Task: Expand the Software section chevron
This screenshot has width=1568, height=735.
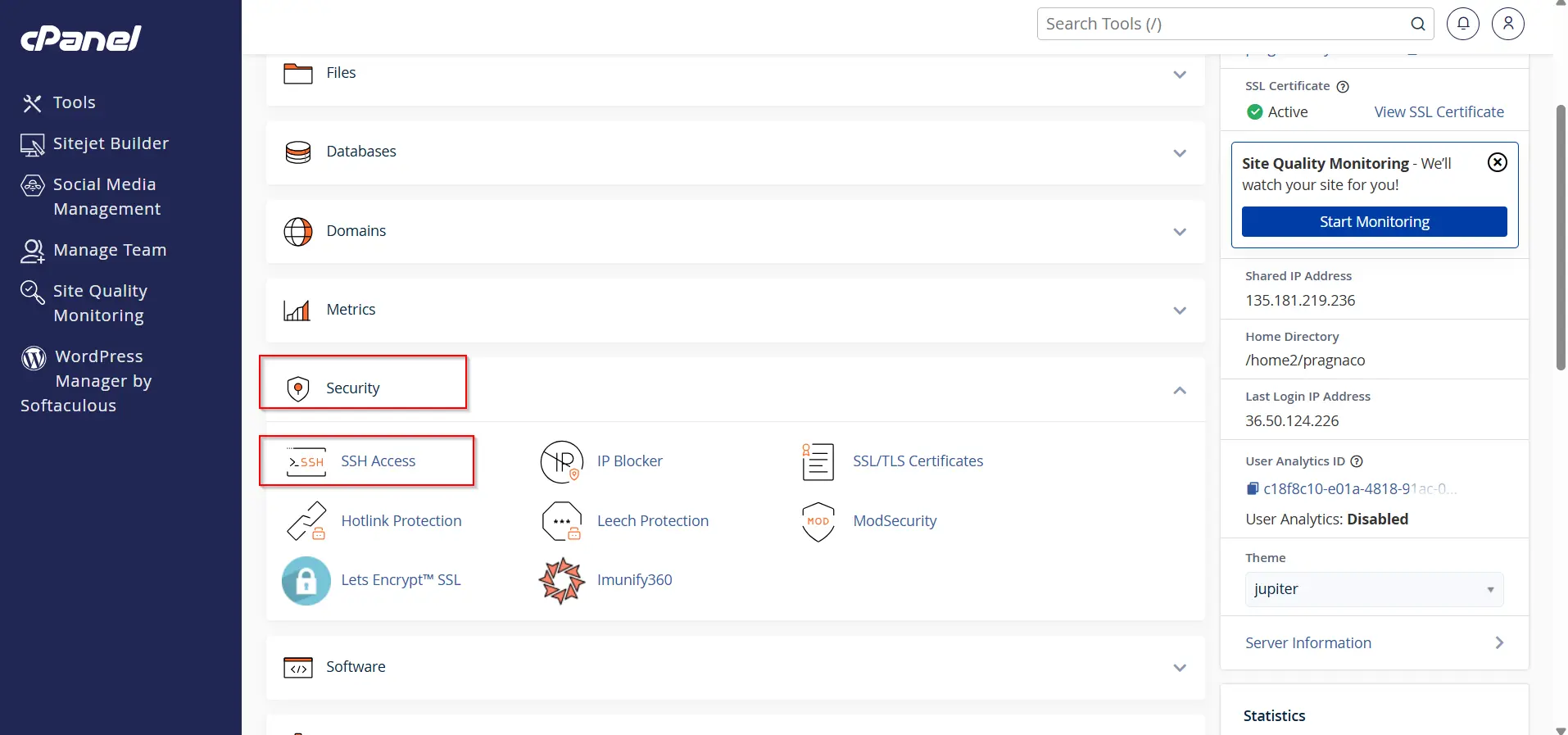Action: coord(1180,668)
